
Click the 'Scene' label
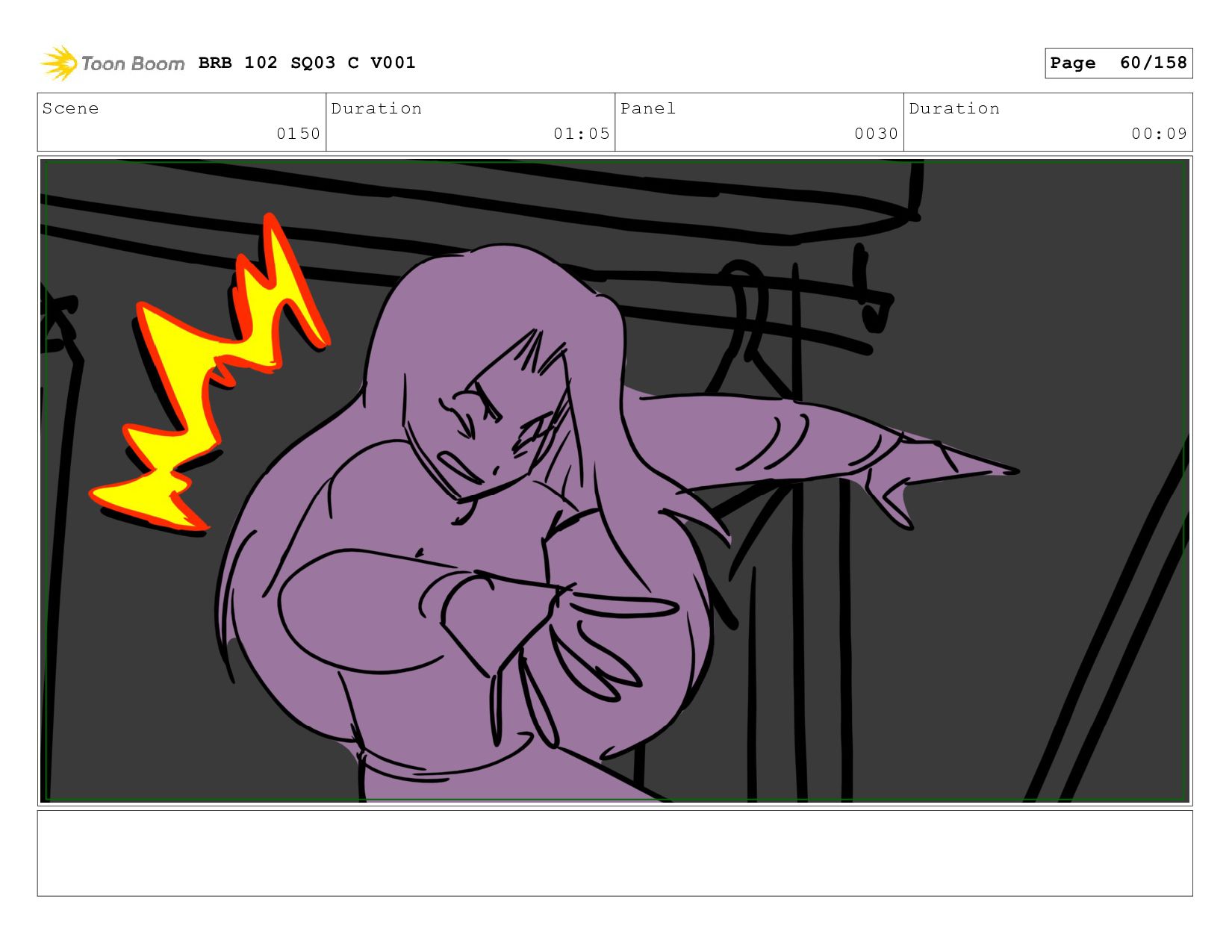pyautogui.click(x=71, y=108)
